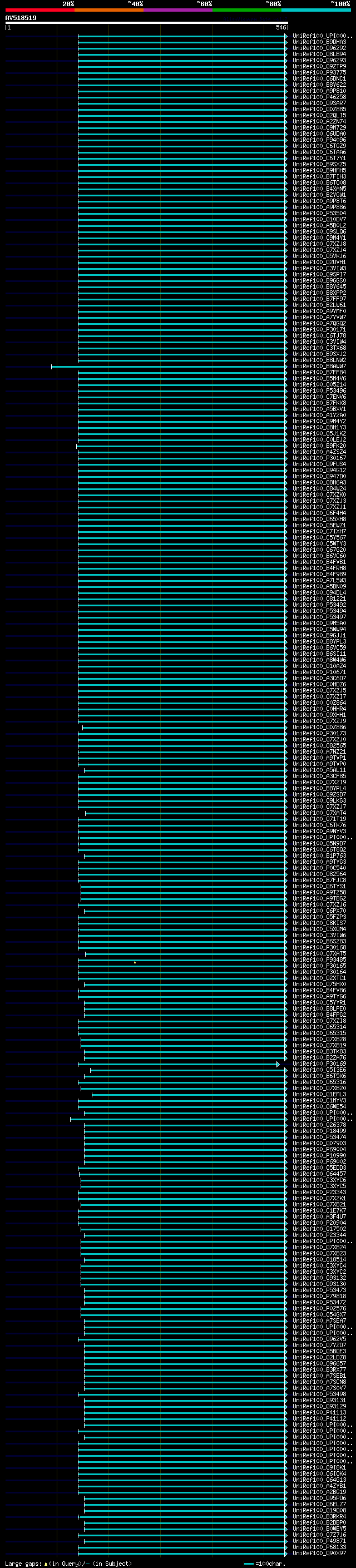Select the UniRef100_Q6UDA0 label
This screenshot has width=356, height=1568.
click(319, 134)
